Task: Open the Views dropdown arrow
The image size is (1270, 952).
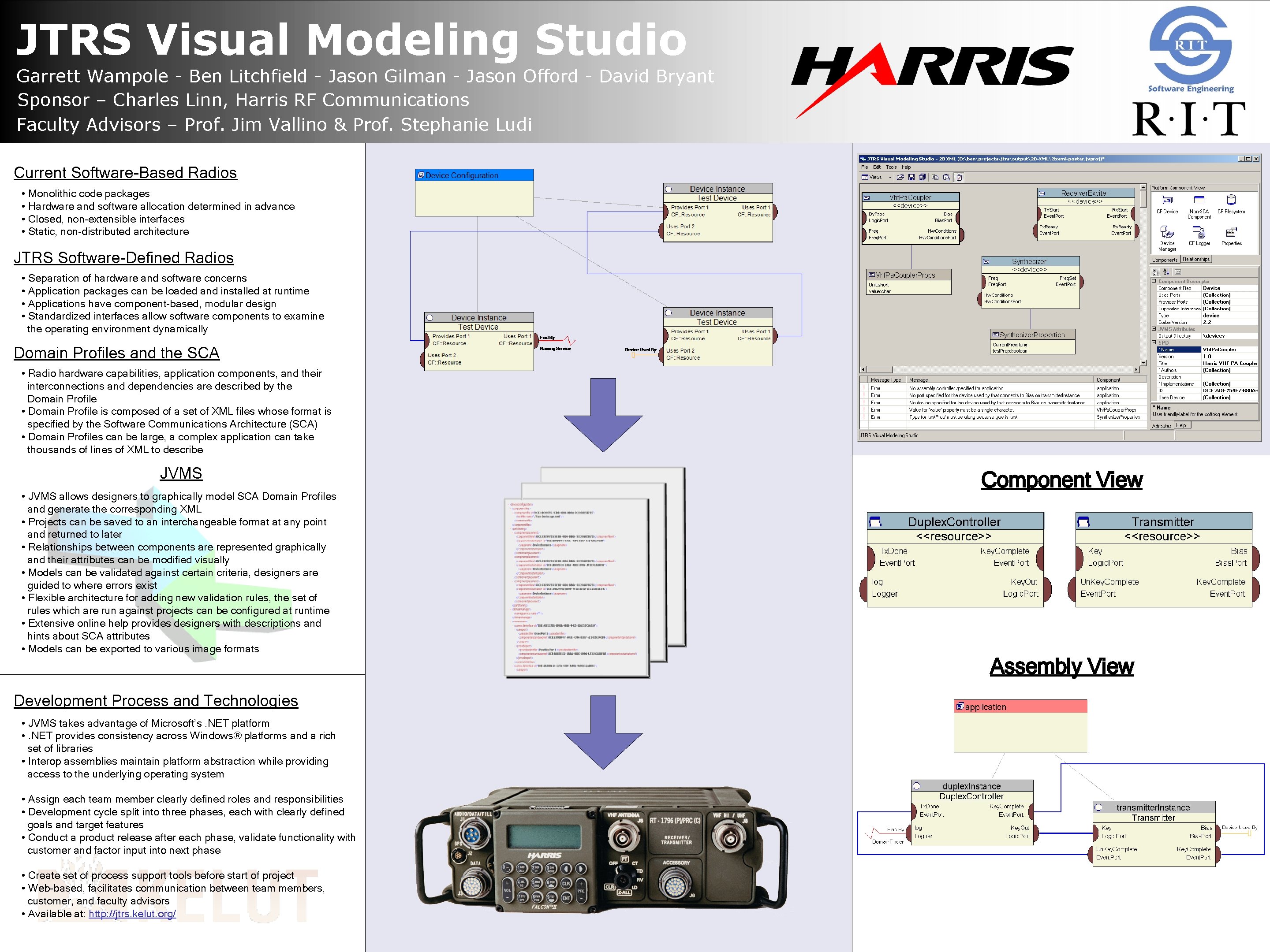Action: pos(890,177)
